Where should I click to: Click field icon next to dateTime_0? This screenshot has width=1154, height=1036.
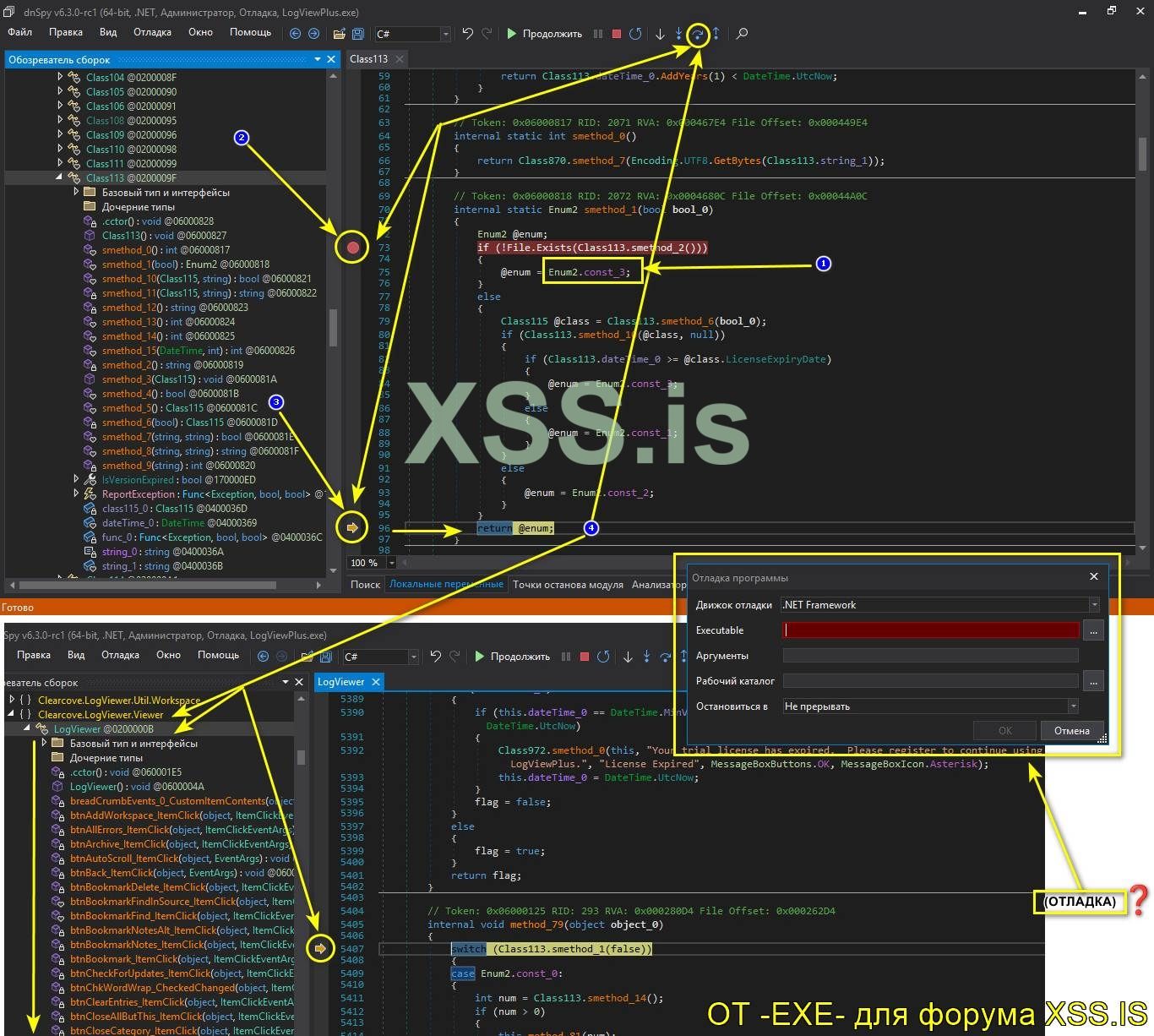90,523
